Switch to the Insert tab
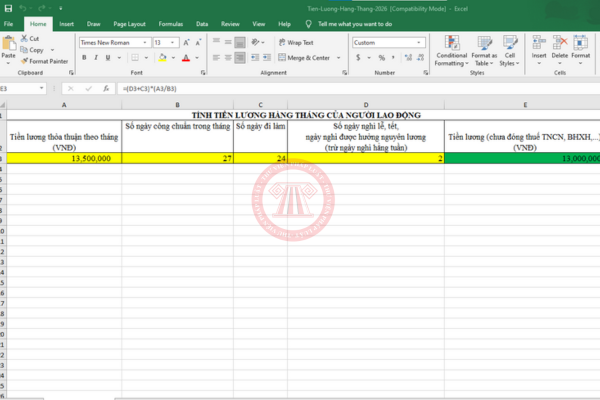This screenshot has height=400, width=600. point(67,24)
